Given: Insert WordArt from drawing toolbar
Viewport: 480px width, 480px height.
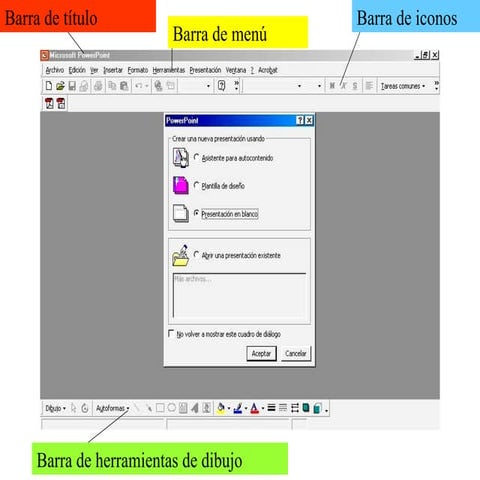Looking at the screenshot, I should coord(195,408).
